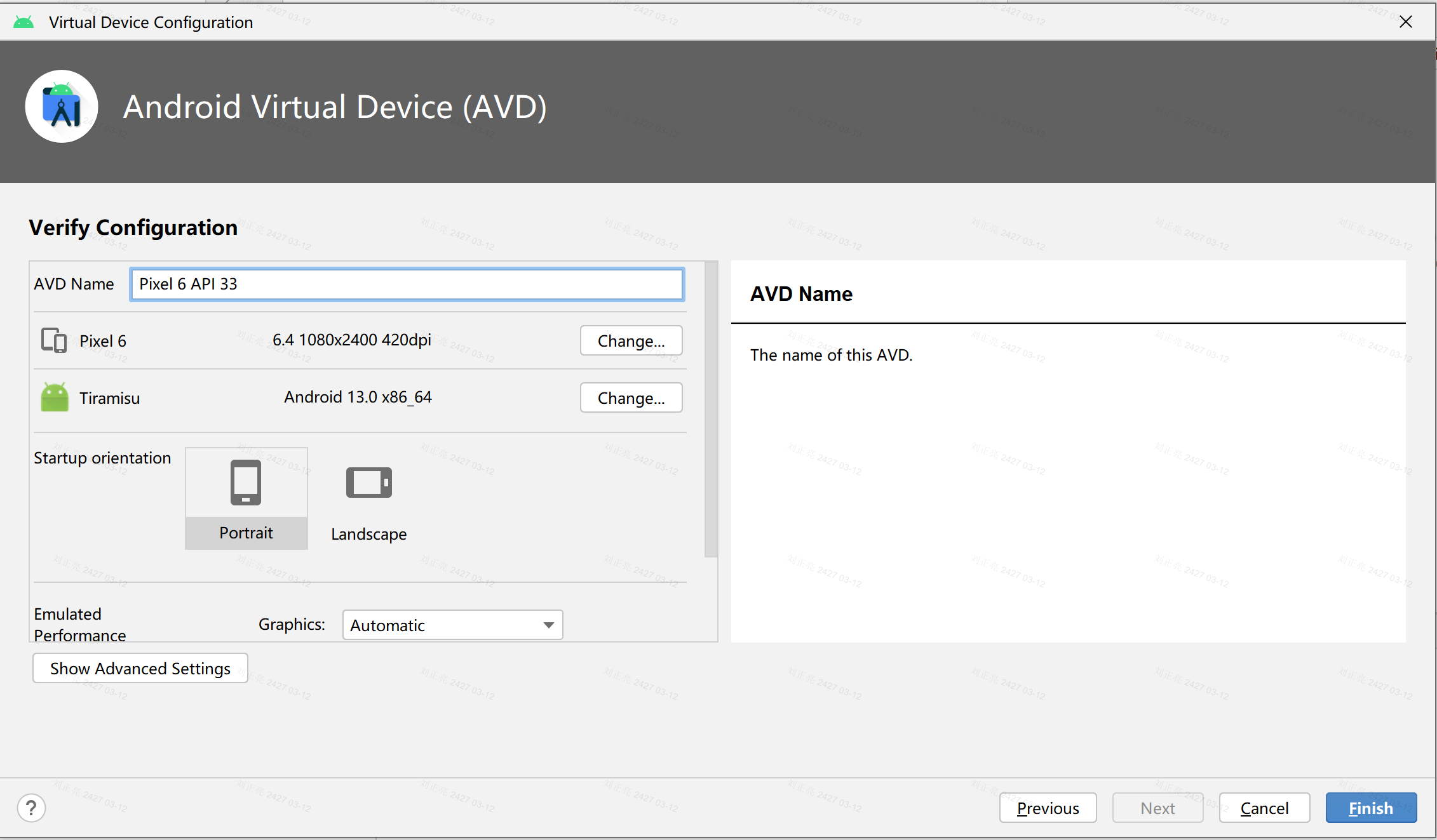
Task: Click the configuration panel vertical scrollbar
Action: tap(711, 410)
